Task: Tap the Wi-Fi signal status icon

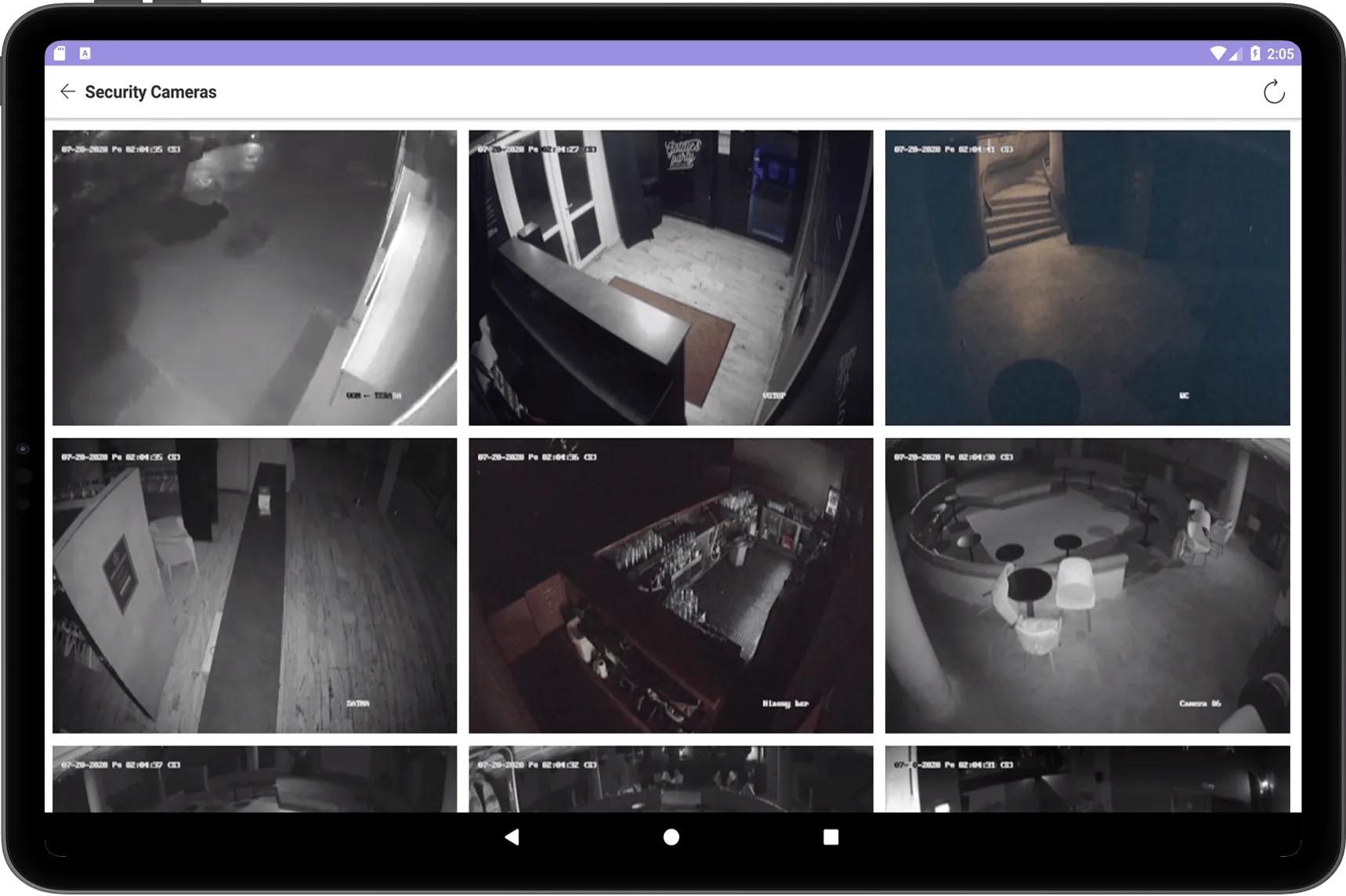Action: 1217,53
